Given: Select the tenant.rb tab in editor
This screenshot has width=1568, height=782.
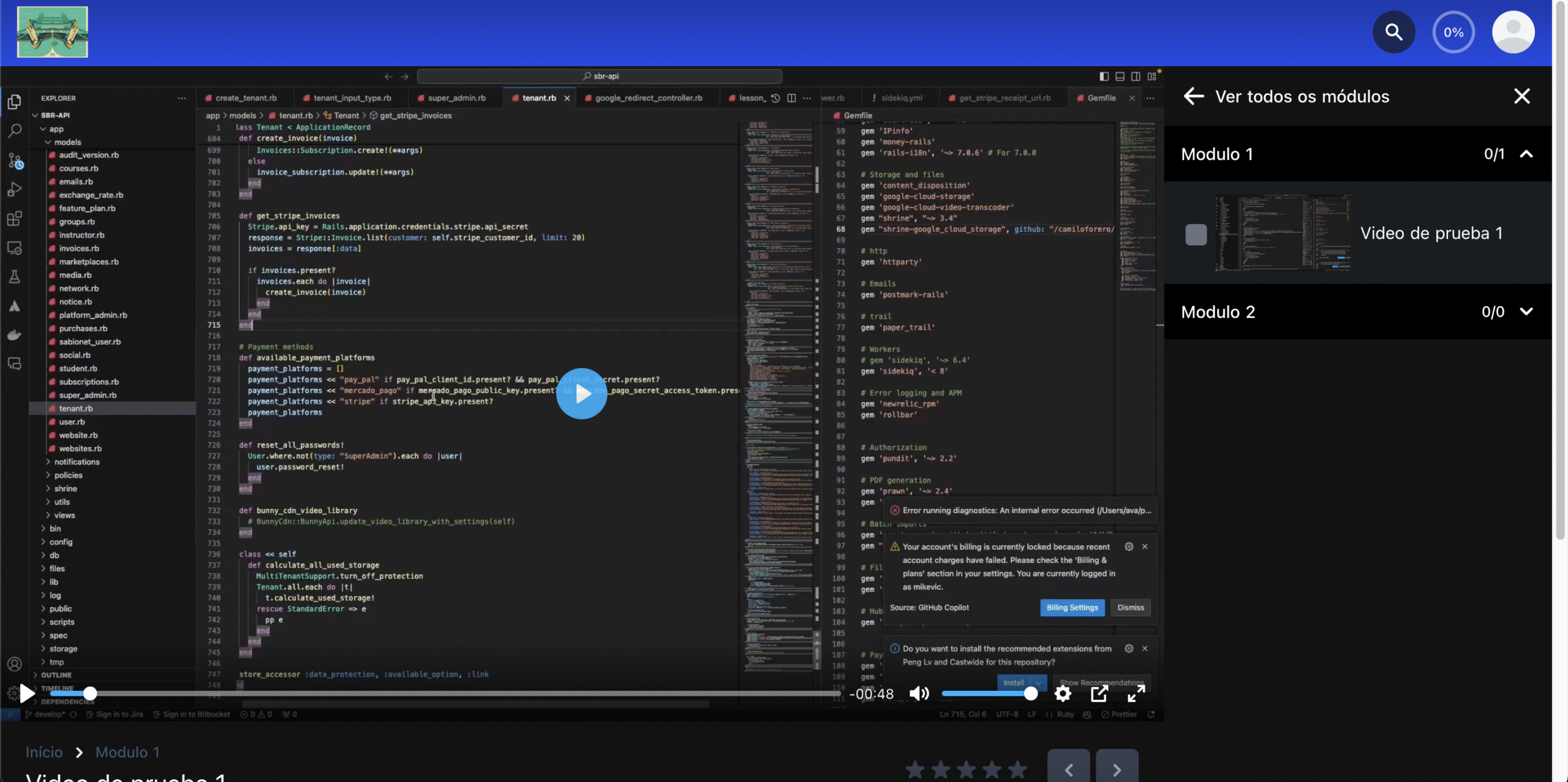Looking at the screenshot, I should [536, 98].
